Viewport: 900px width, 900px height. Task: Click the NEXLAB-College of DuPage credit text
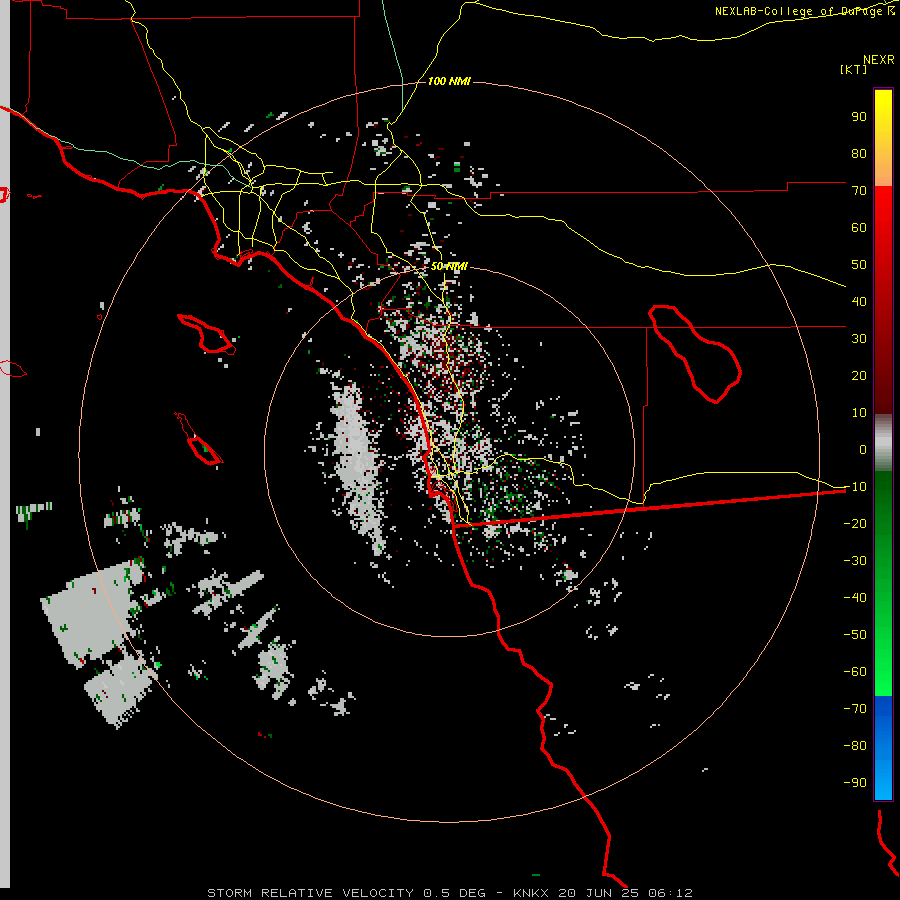(804, 11)
